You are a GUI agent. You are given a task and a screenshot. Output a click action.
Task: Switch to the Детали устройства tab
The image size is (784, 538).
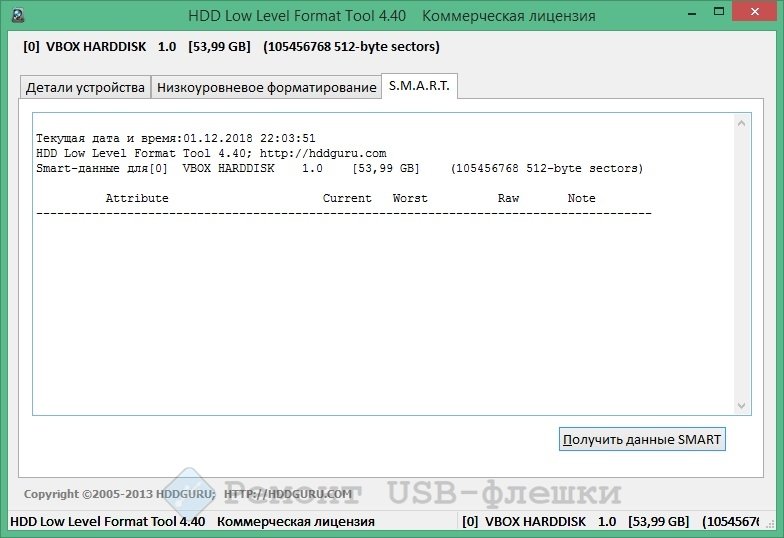click(86, 88)
